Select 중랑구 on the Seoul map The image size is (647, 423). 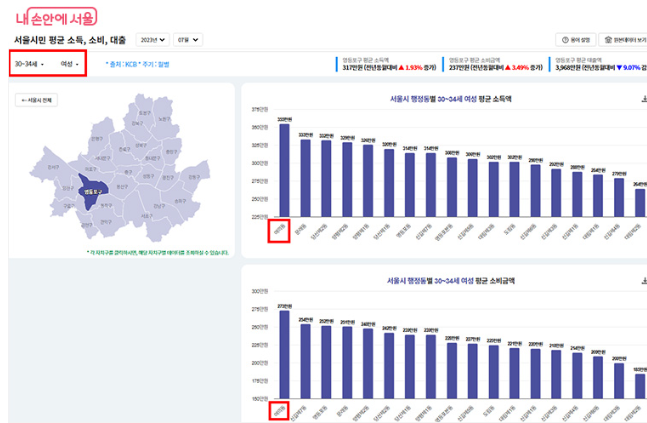[x=171, y=152]
